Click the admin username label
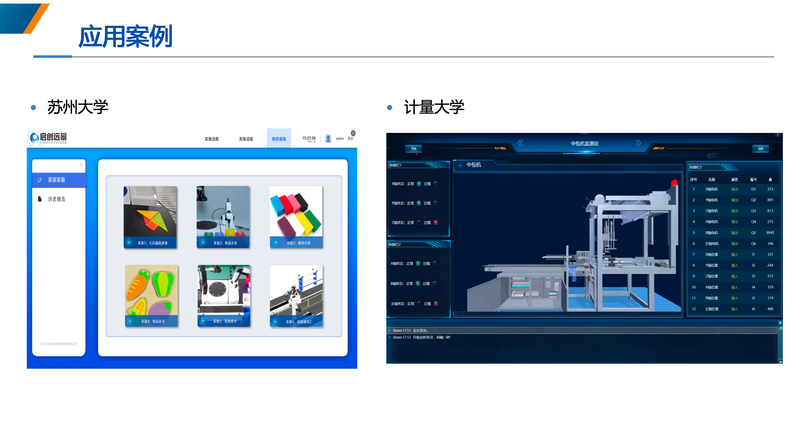Image resolution: width=800 pixels, height=447 pixels. point(340,139)
